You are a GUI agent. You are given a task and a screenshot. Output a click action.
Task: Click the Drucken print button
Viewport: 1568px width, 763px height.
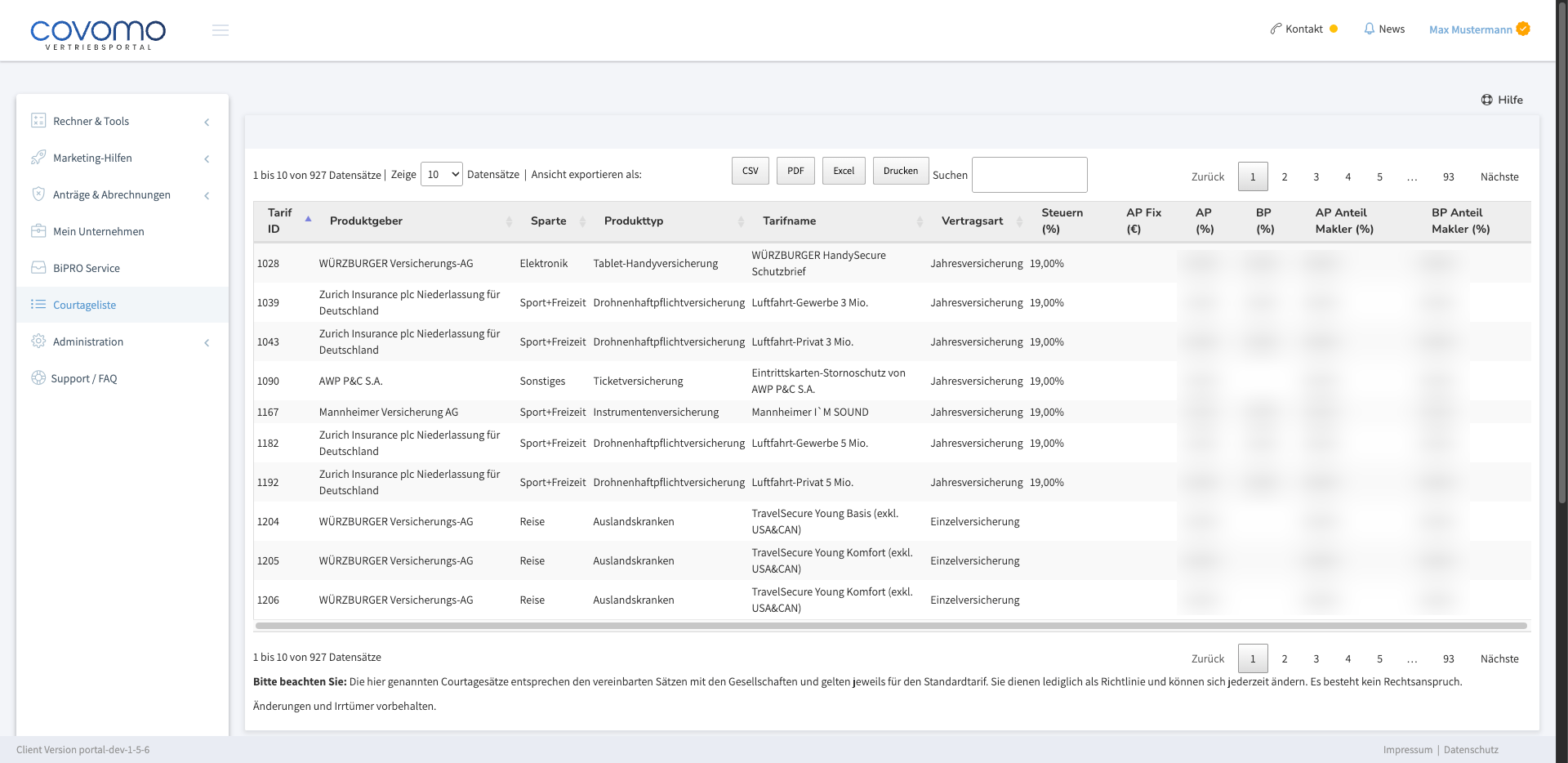pos(901,171)
